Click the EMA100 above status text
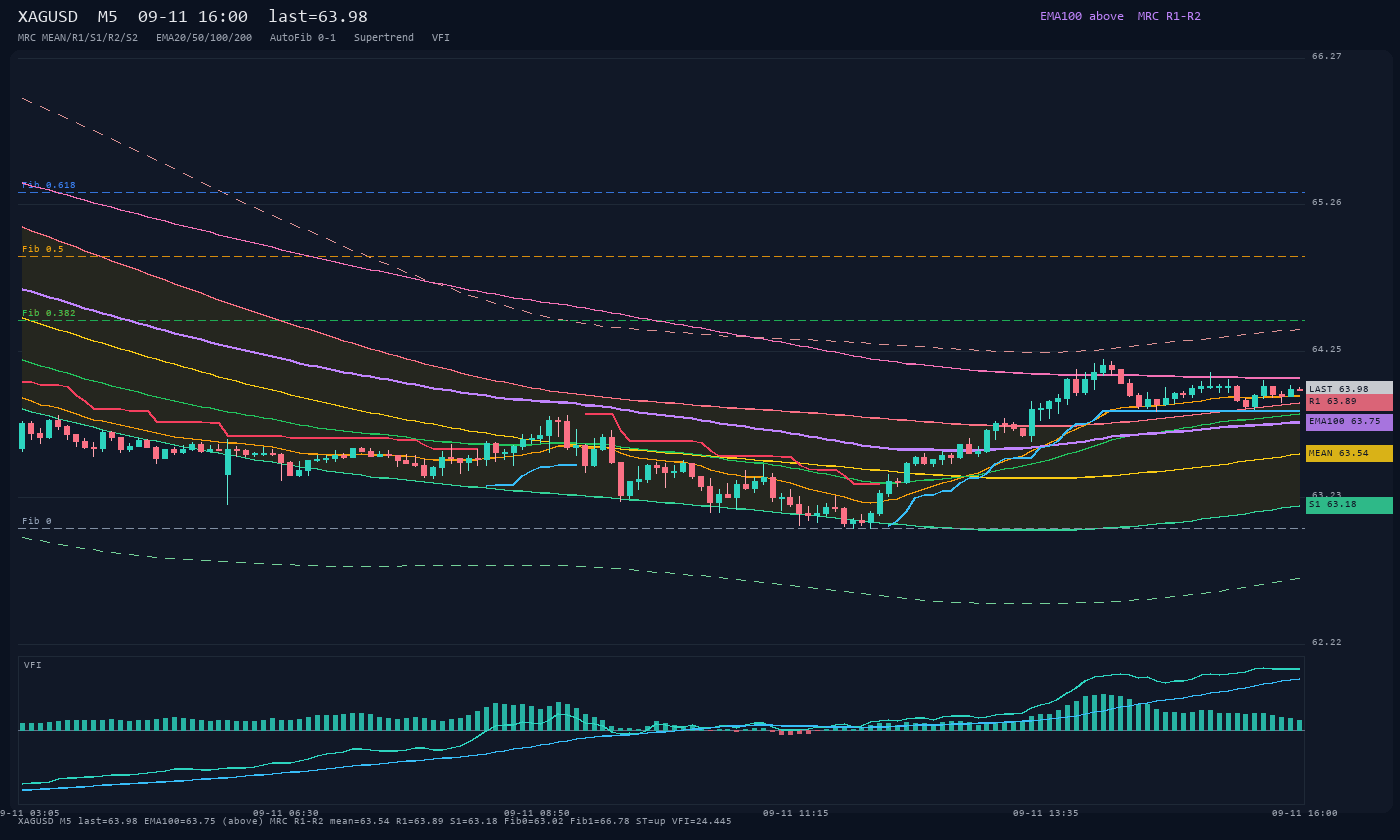The height and width of the screenshot is (840, 1400). coord(1082,16)
